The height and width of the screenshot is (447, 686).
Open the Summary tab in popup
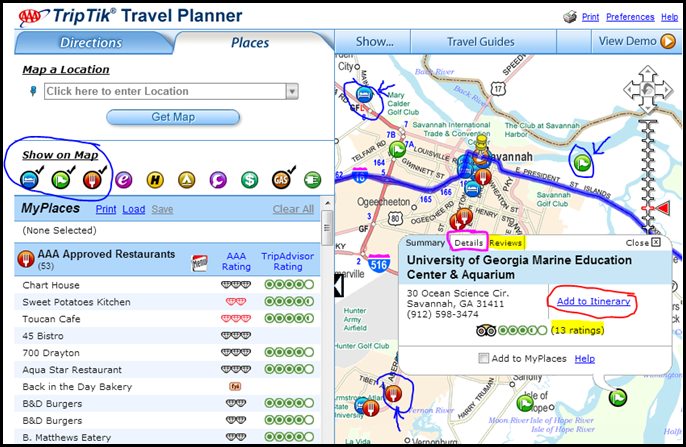point(425,243)
